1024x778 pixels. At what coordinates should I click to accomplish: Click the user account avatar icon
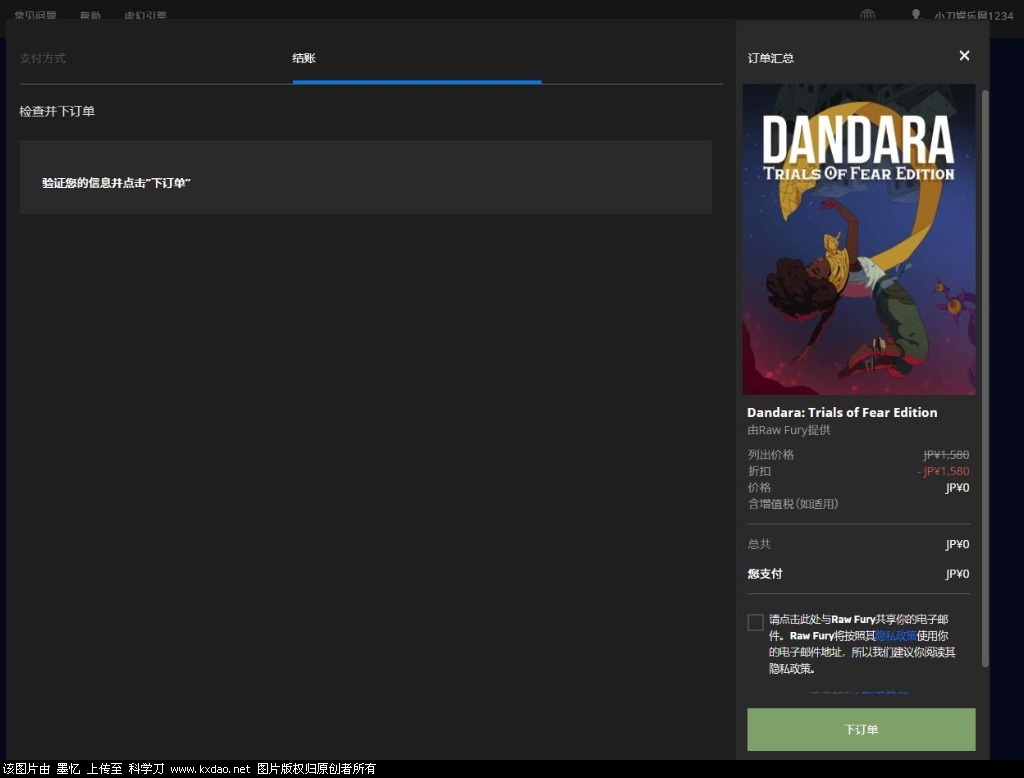(915, 15)
